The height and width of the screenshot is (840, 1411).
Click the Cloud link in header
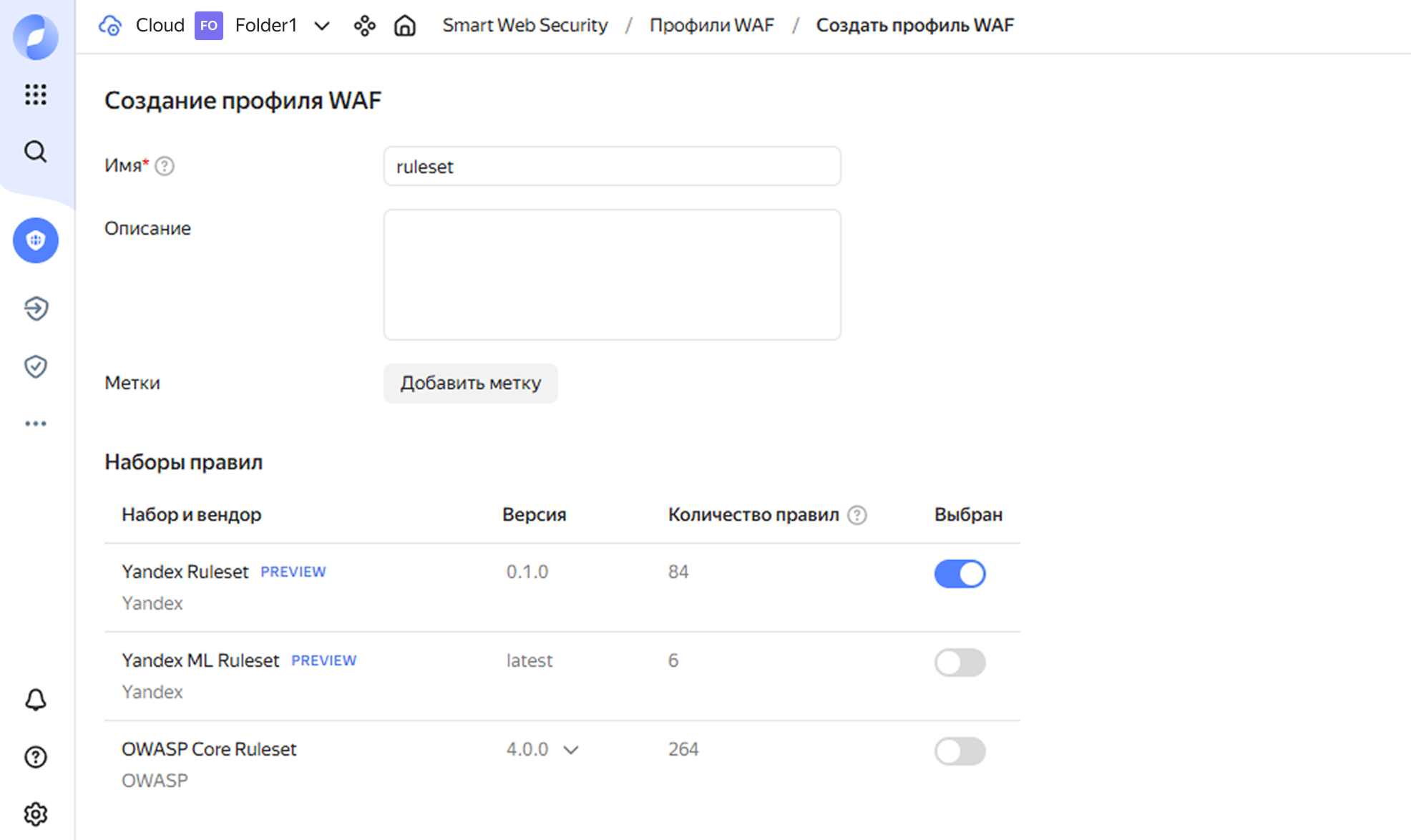160,26
